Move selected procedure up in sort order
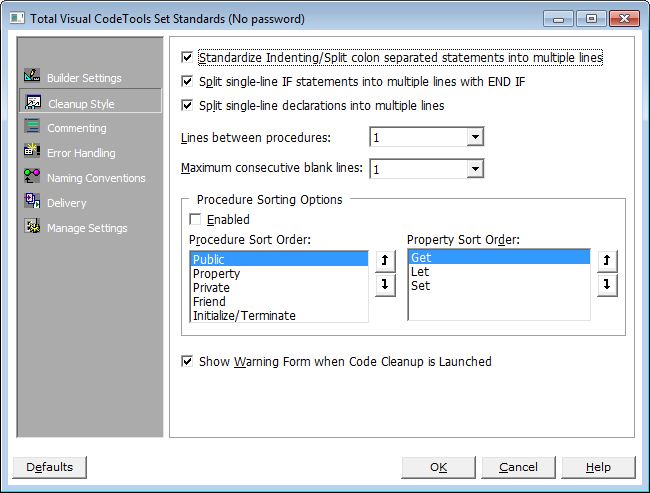This screenshot has height=493, width=650. (x=385, y=260)
